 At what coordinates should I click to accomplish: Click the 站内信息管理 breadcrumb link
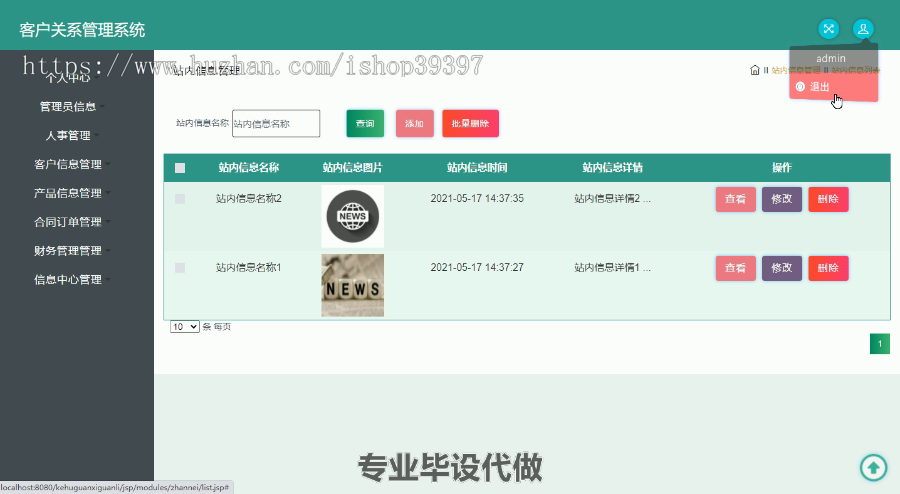(796, 70)
